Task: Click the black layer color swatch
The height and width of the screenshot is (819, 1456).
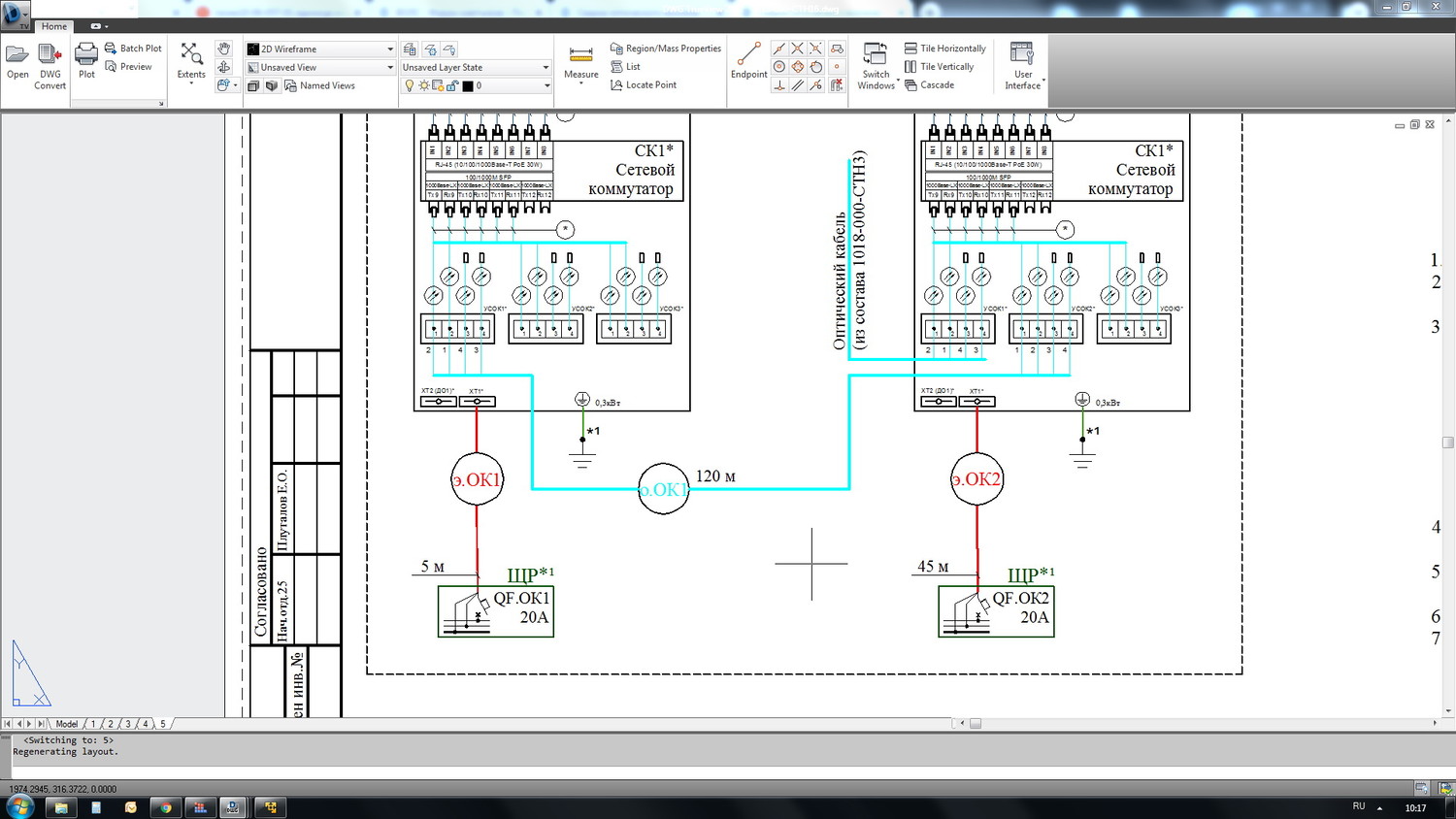Action: 468,86
